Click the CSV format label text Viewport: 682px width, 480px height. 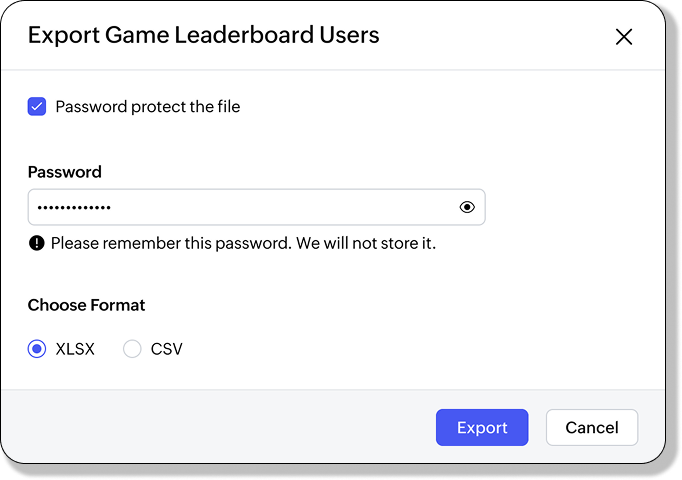click(167, 349)
